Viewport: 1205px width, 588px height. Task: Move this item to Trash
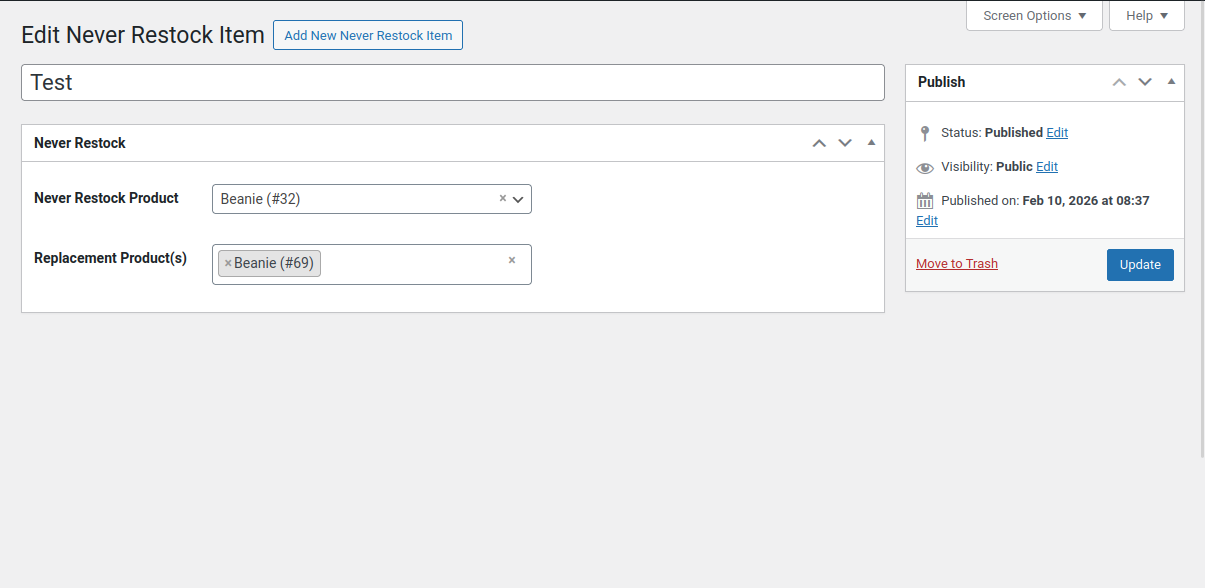(957, 264)
